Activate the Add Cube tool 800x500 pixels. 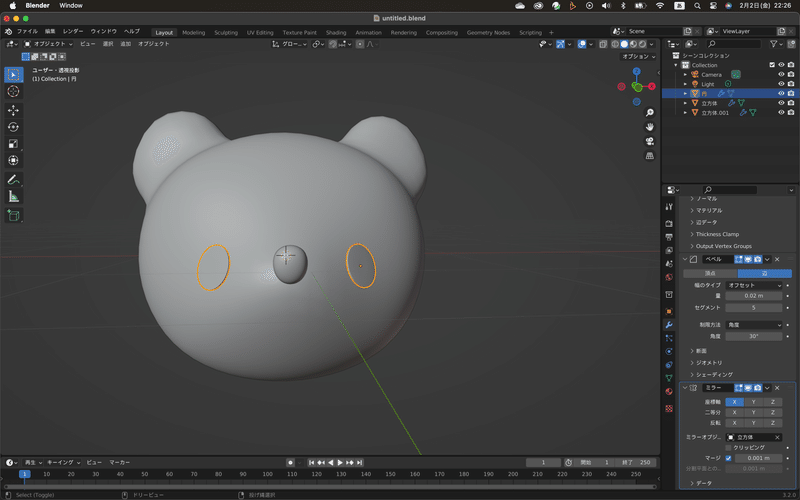[x=14, y=215]
